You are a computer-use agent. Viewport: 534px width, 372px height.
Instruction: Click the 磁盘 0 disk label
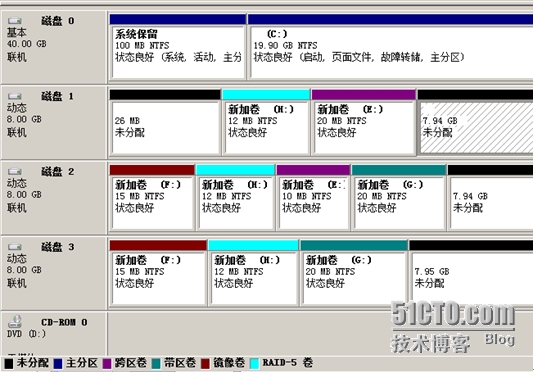pos(58,21)
